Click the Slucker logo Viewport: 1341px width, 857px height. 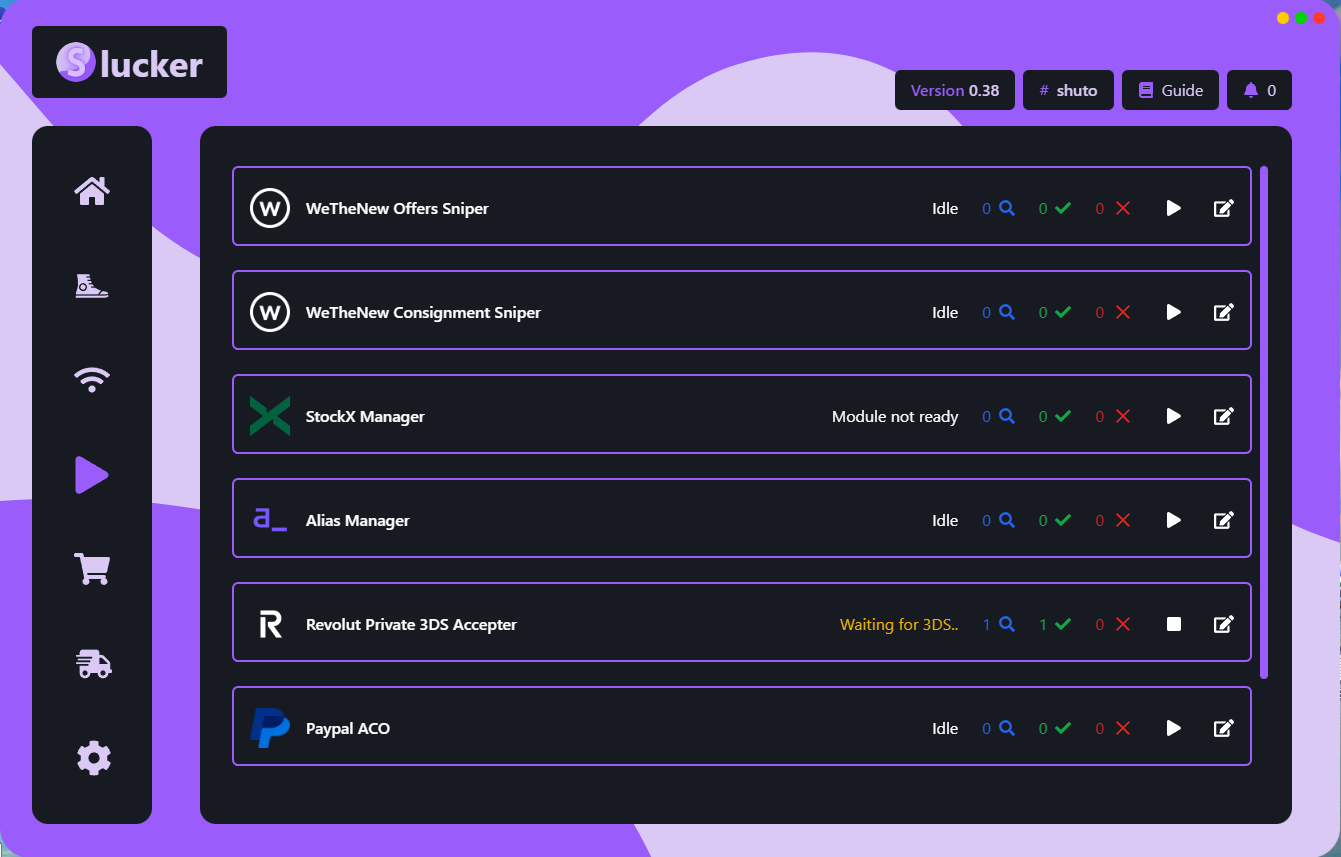pyautogui.click(x=129, y=62)
